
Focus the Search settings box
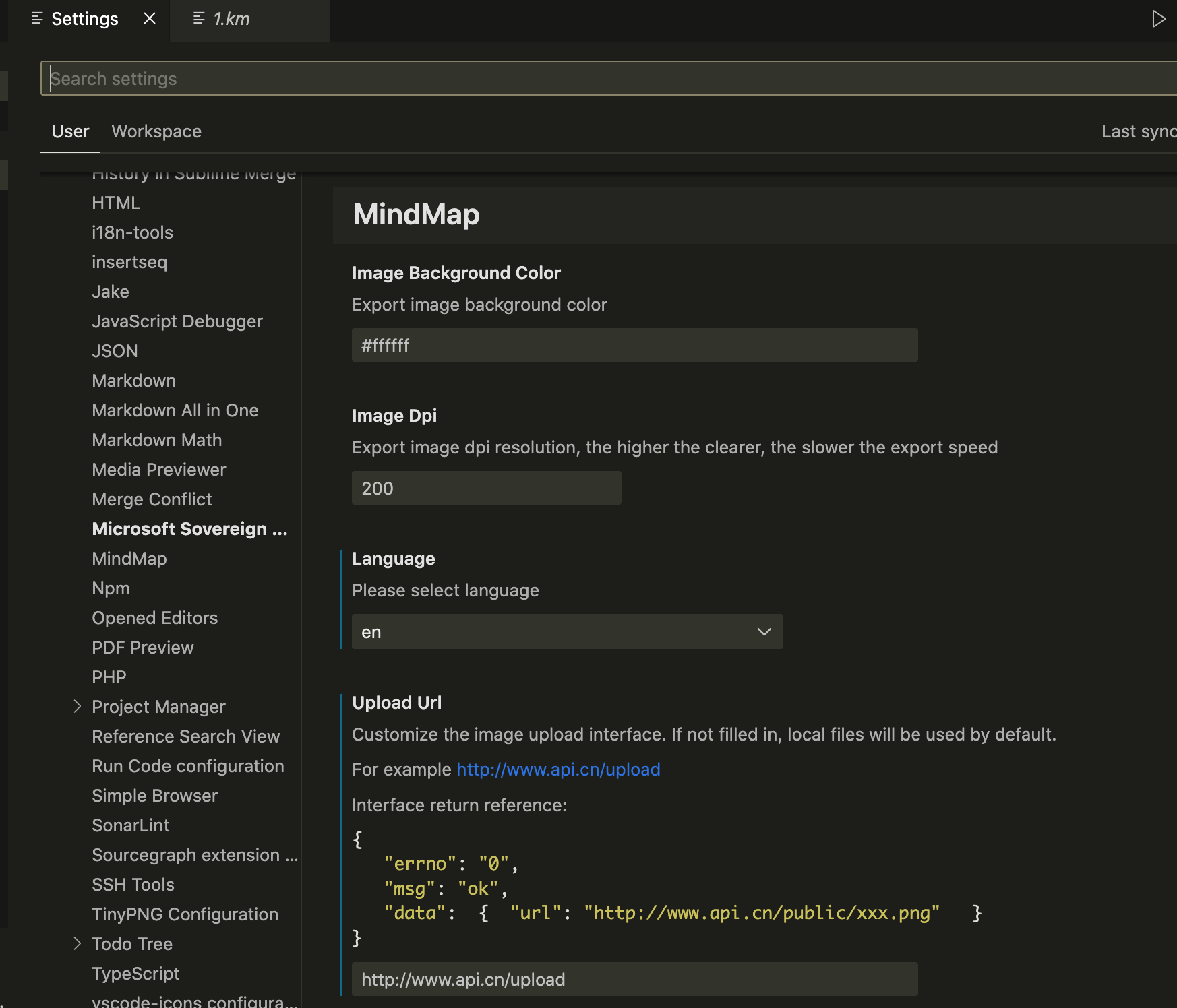[x=607, y=79]
